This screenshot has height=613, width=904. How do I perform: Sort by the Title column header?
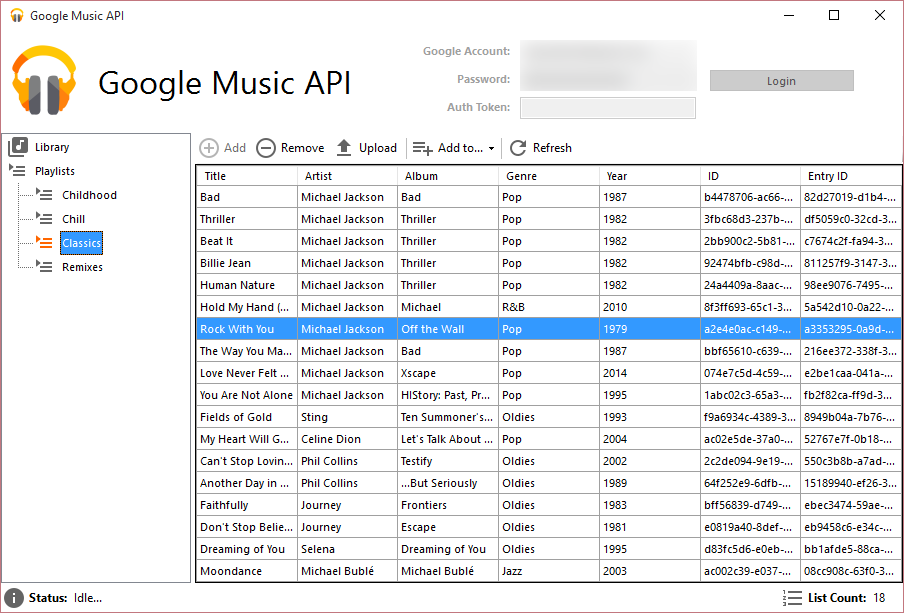tap(247, 176)
